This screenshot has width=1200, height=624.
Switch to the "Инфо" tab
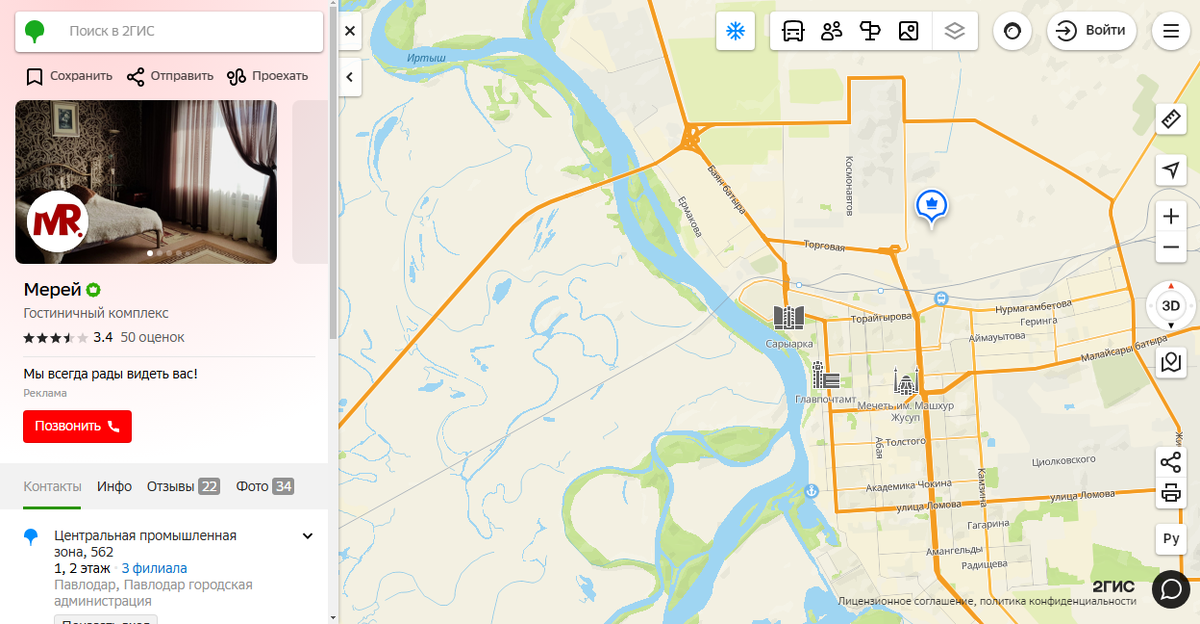[114, 486]
